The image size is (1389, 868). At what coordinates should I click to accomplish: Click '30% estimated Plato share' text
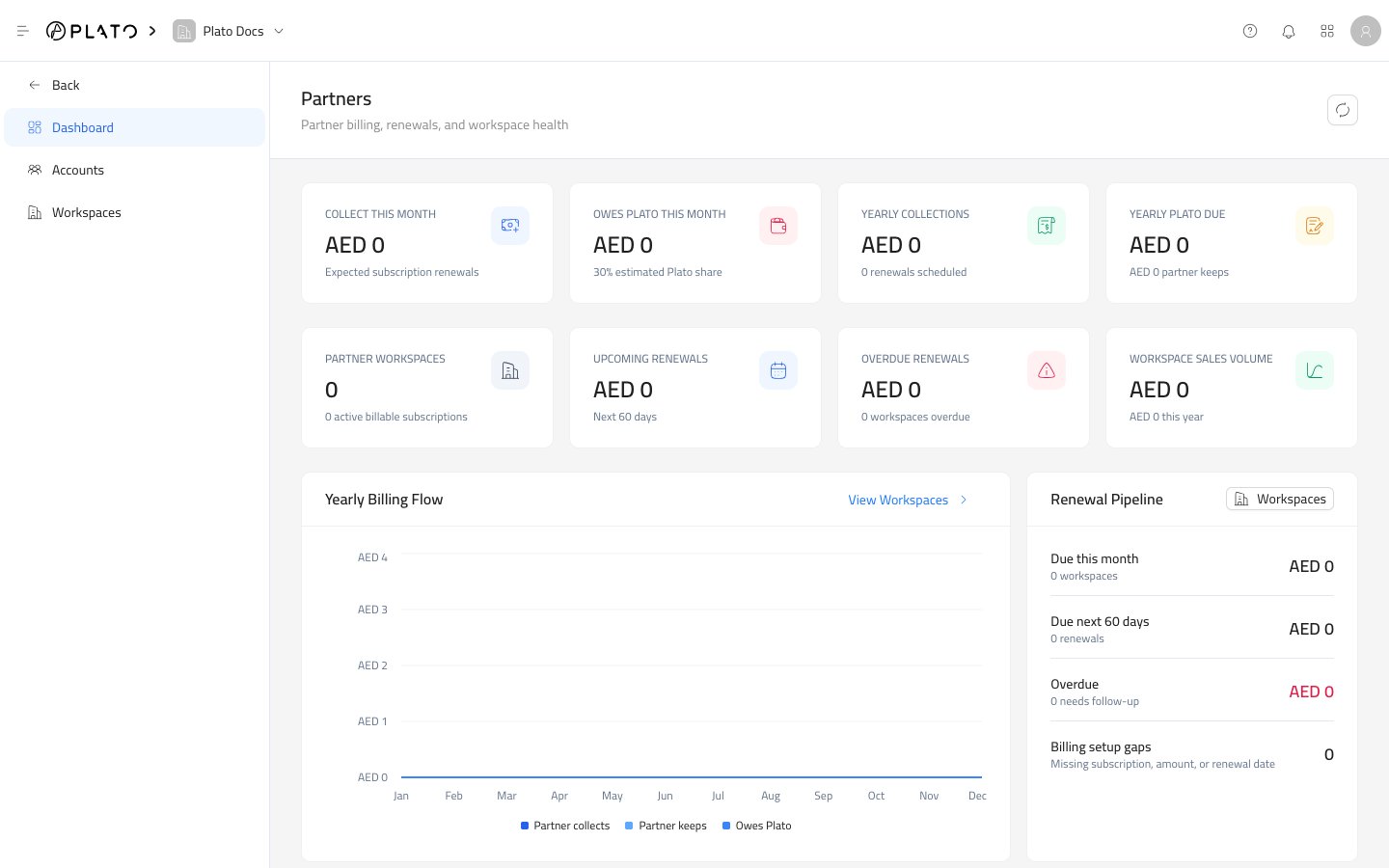point(658,272)
